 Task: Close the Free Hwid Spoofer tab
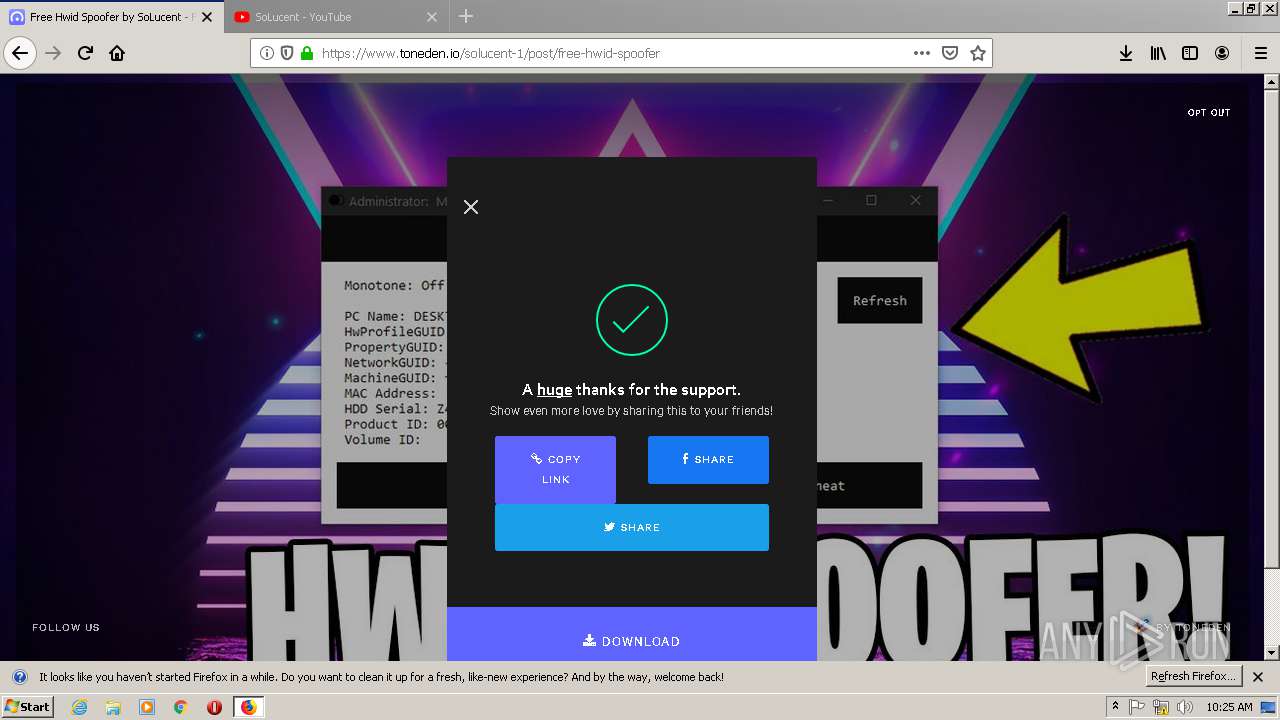[x=207, y=17]
